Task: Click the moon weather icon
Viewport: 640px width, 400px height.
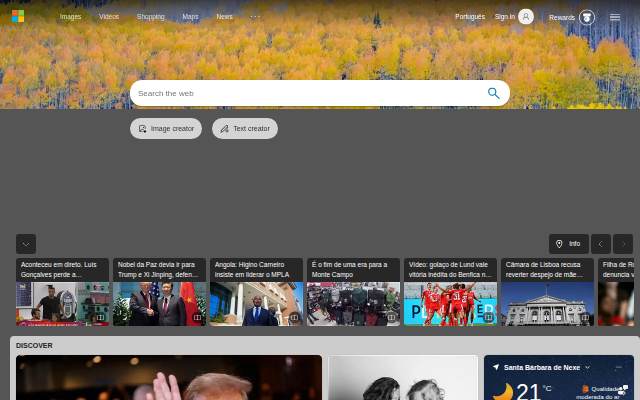Action: [503, 392]
